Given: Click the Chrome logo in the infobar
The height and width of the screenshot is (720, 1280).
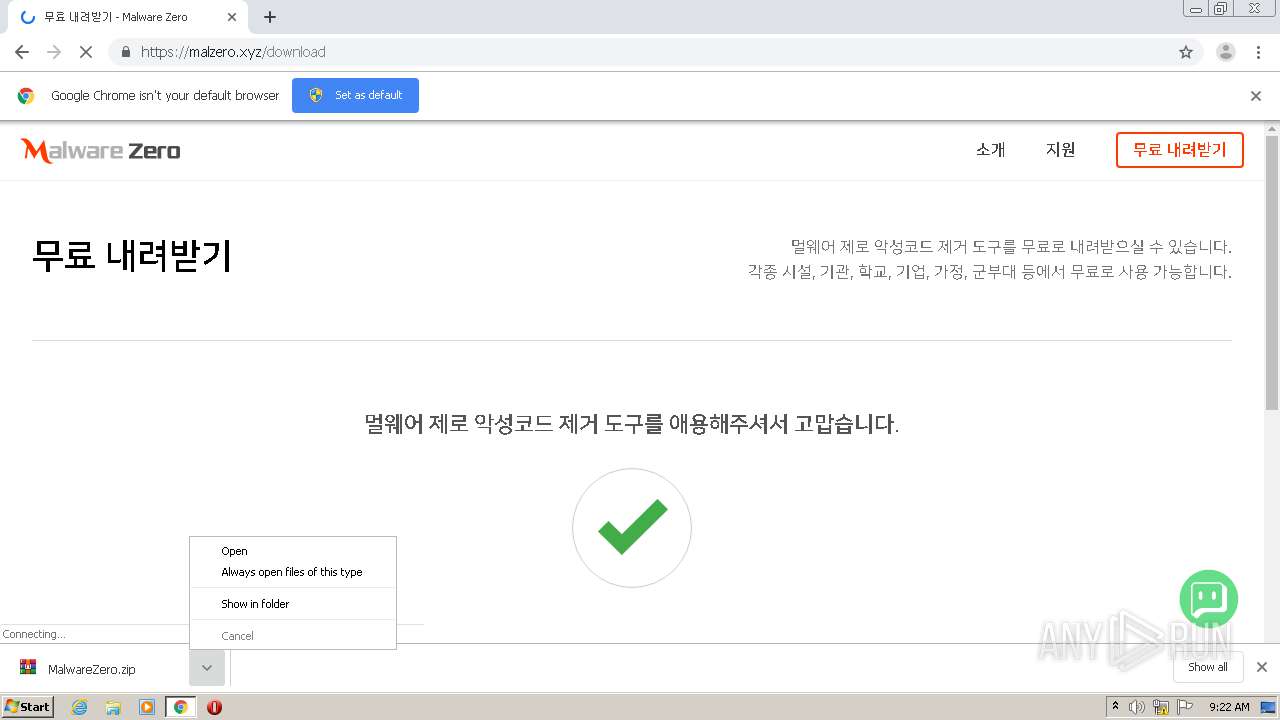Looking at the screenshot, I should 26,96.
